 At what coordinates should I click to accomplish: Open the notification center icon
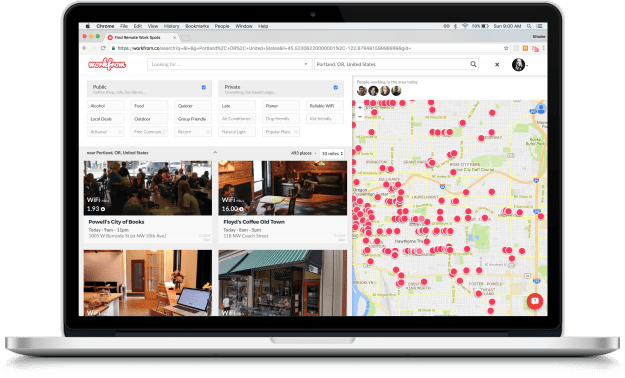[540, 26]
